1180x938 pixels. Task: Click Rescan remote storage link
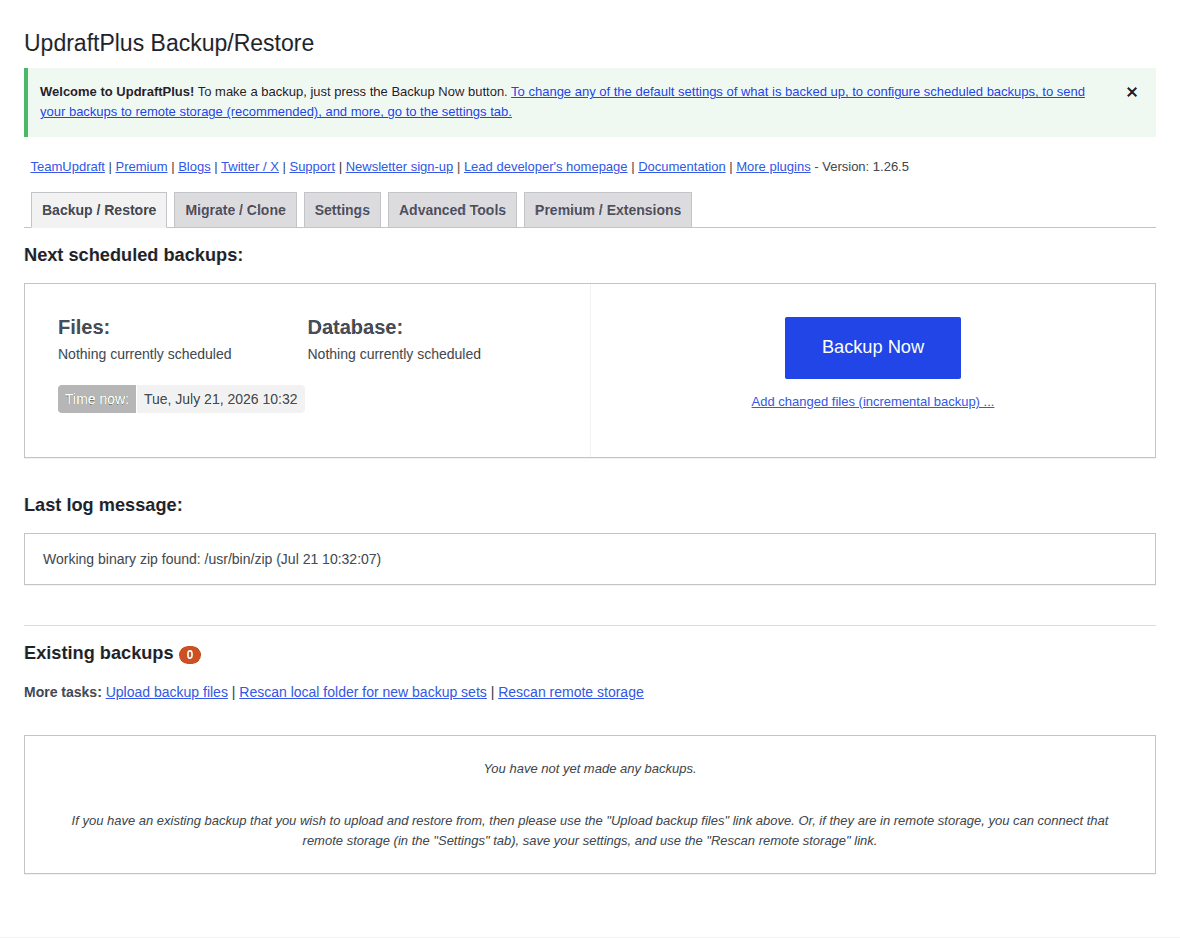pyautogui.click(x=571, y=692)
